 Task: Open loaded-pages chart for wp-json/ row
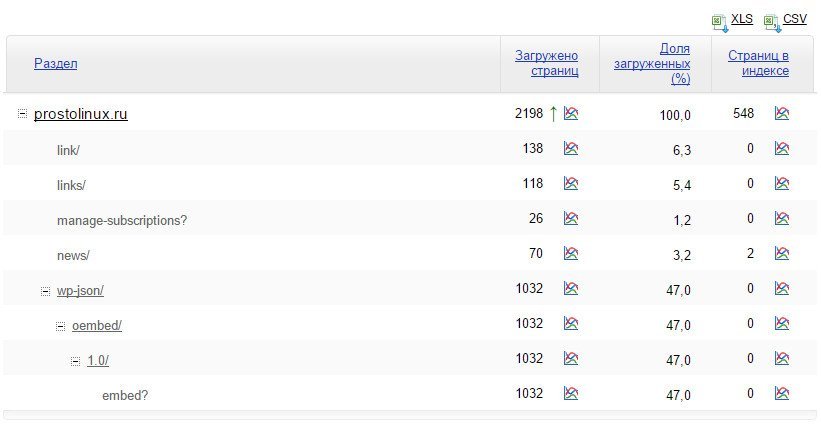click(x=571, y=289)
